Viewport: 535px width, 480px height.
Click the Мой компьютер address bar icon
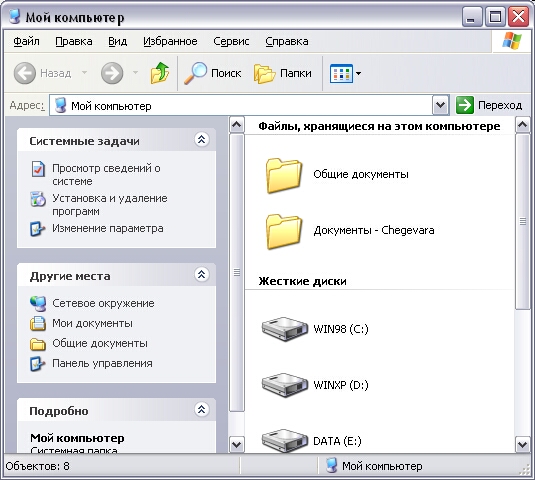point(61,105)
